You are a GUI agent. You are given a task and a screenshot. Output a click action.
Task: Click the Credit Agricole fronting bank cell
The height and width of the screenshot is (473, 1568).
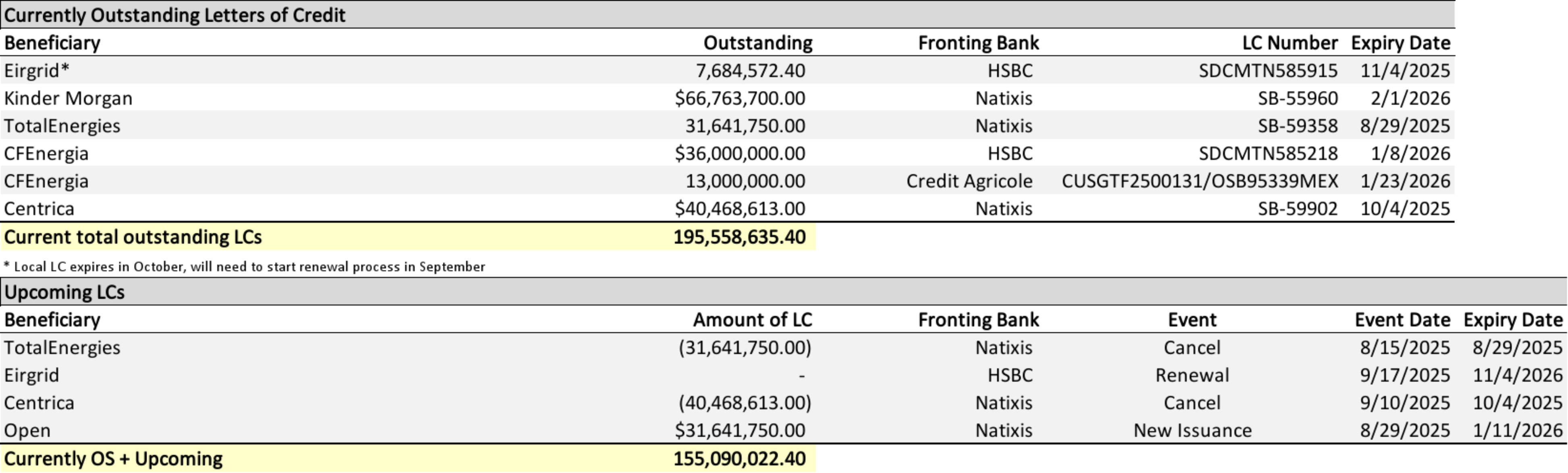click(969, 181)
